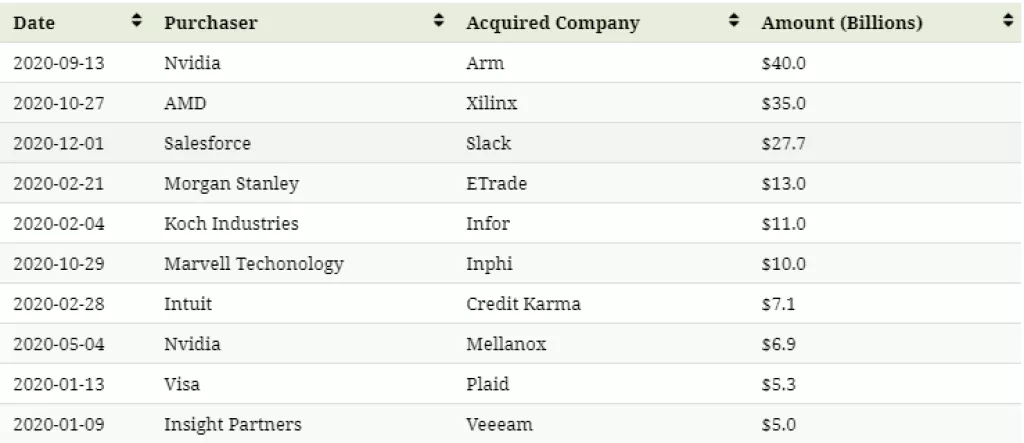Click the Acquired Company sort arrows

click(x=735, y=22)
